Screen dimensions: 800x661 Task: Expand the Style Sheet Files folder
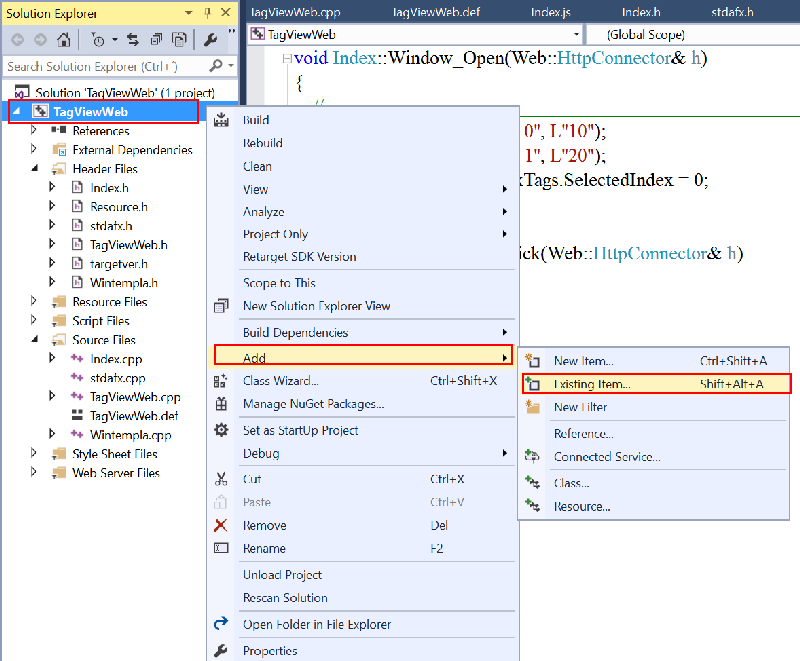click(34, 453)
